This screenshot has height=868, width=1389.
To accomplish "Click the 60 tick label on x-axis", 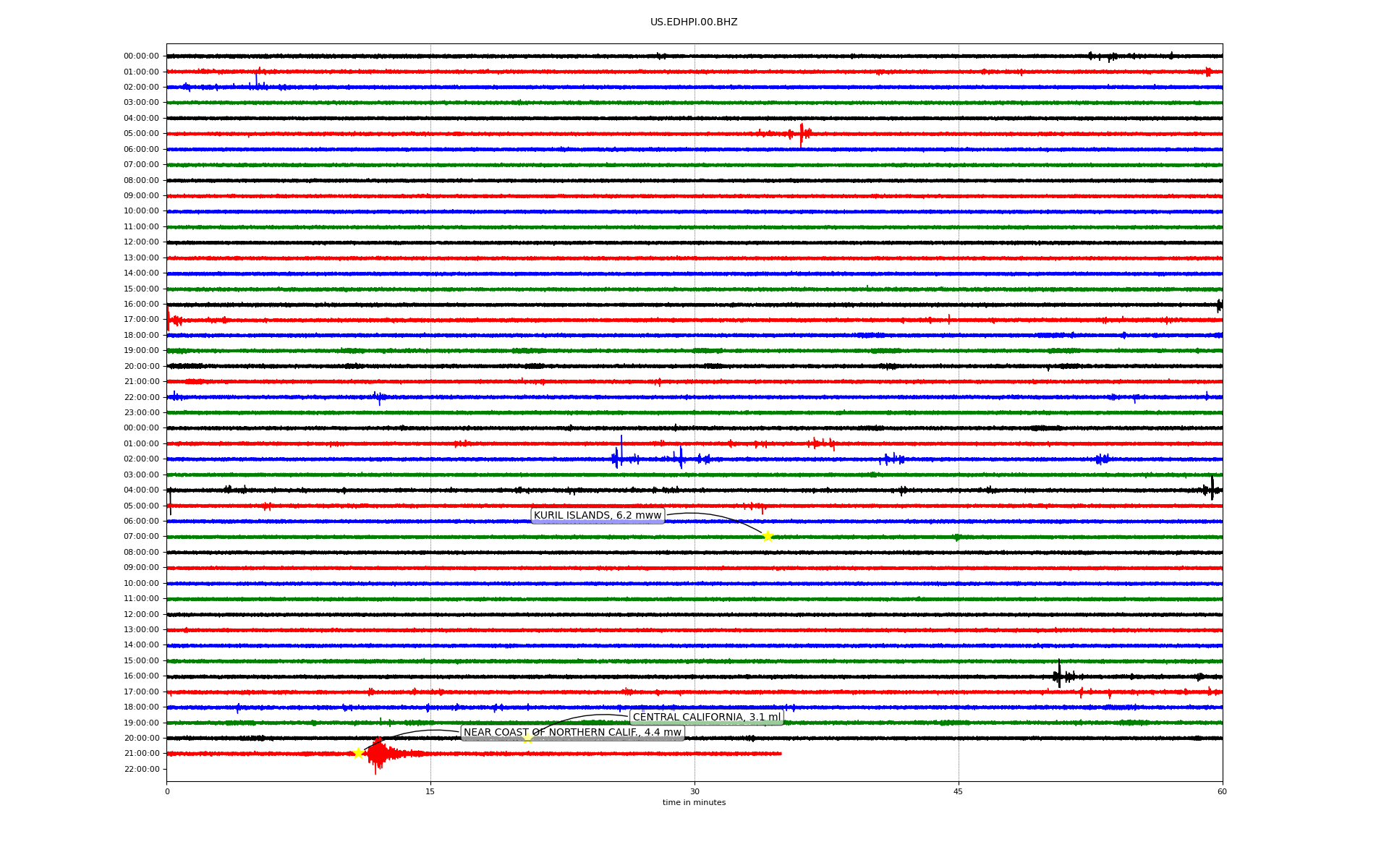I will pyautogui.click(x=1222, y=791).
